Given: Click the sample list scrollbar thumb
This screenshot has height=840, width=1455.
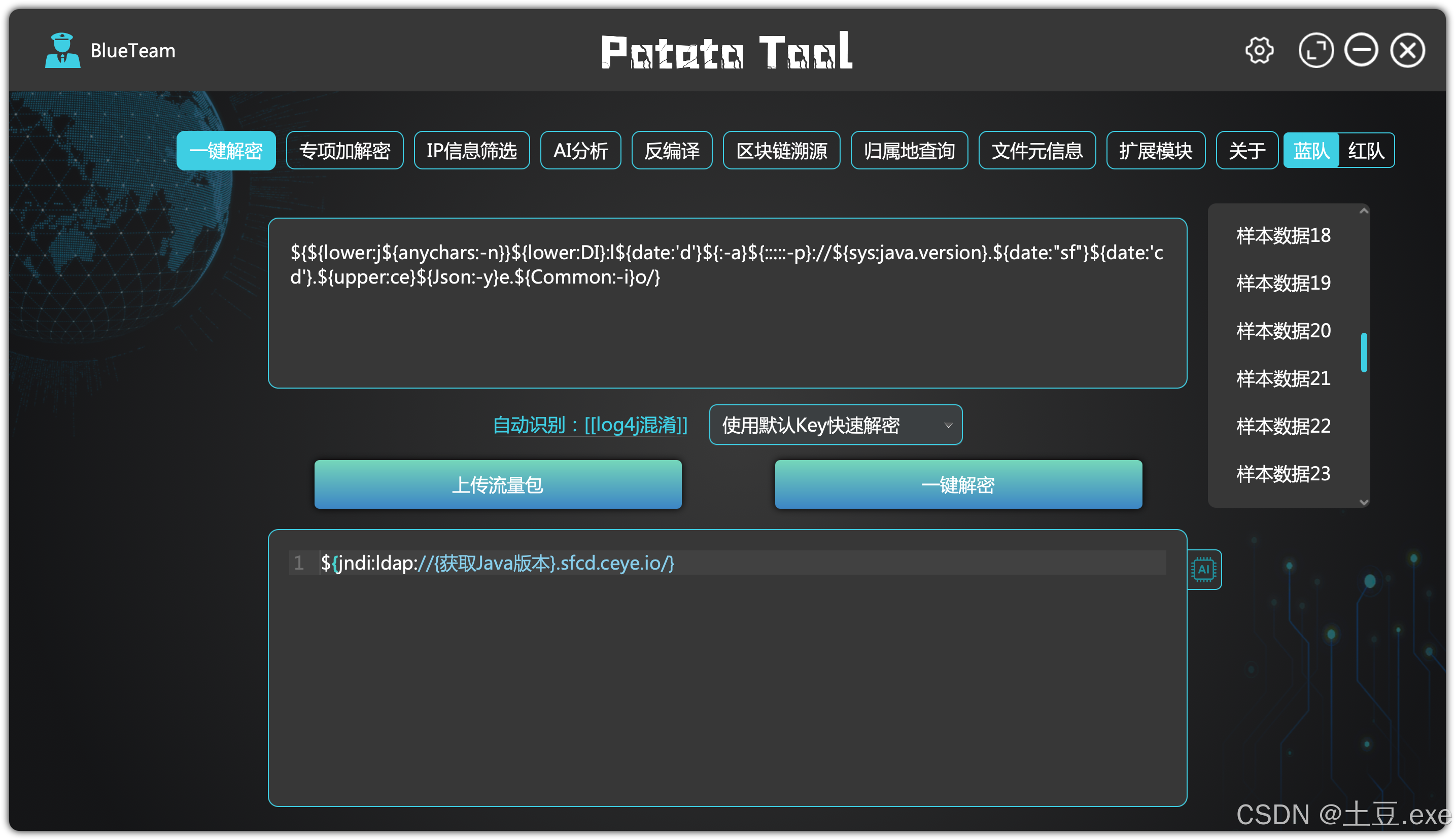Looking at the screenshot, I should (1364, 353).
